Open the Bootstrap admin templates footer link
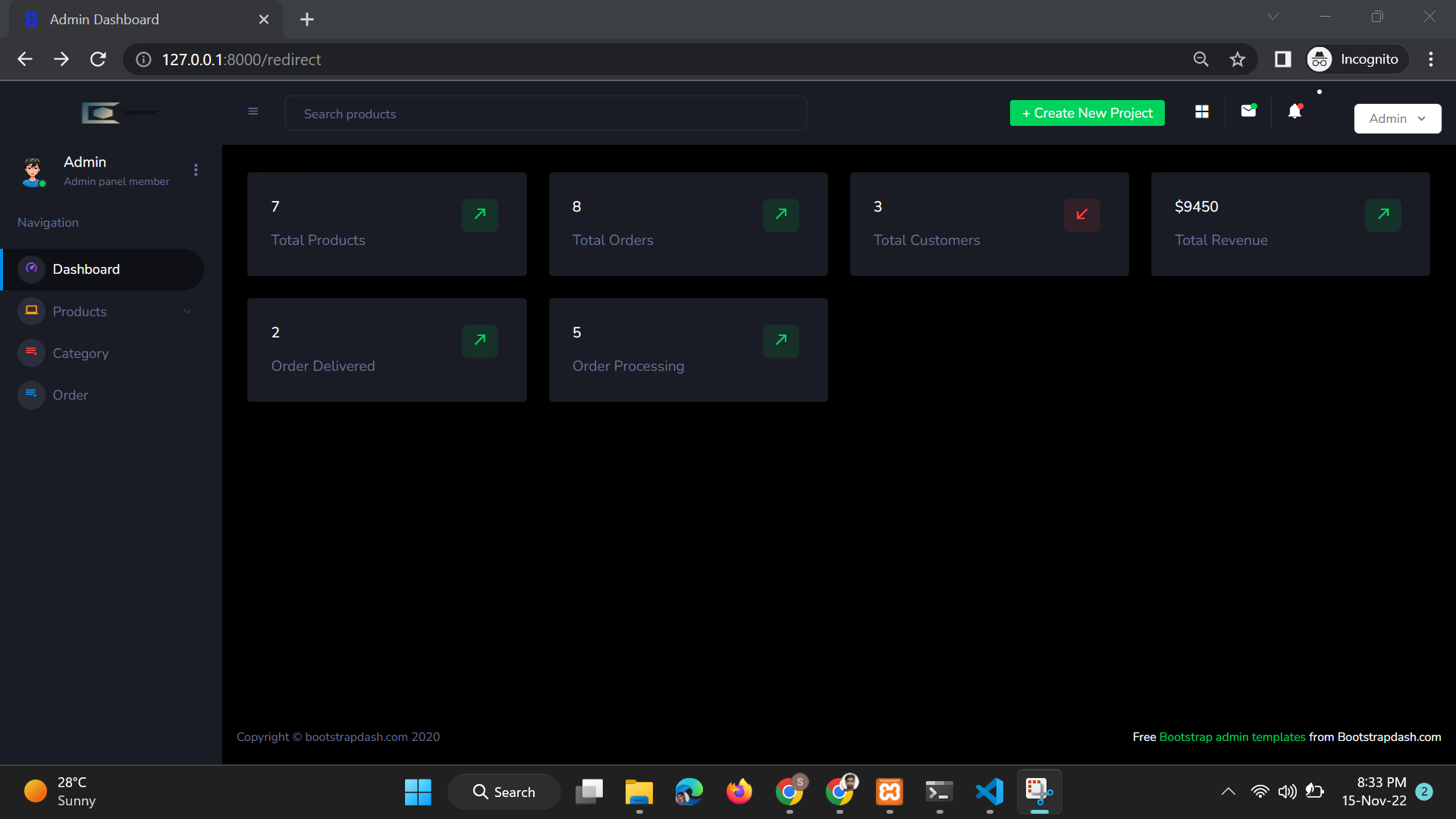The image size is (1456, 819). click(1232, 736)
